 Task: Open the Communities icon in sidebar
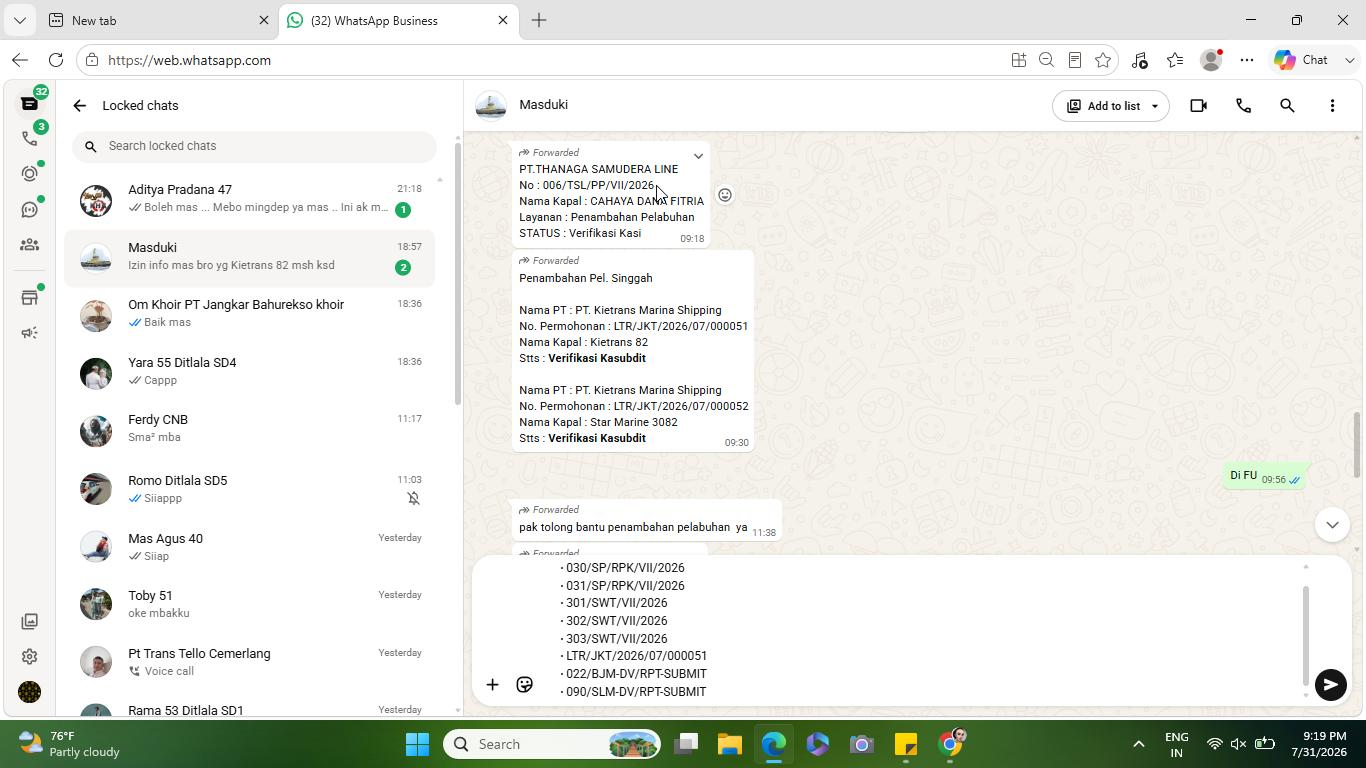(x=29, y=245)
